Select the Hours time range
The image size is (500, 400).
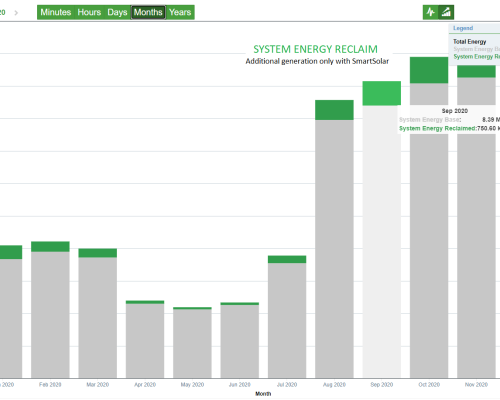tap(89, 12)
